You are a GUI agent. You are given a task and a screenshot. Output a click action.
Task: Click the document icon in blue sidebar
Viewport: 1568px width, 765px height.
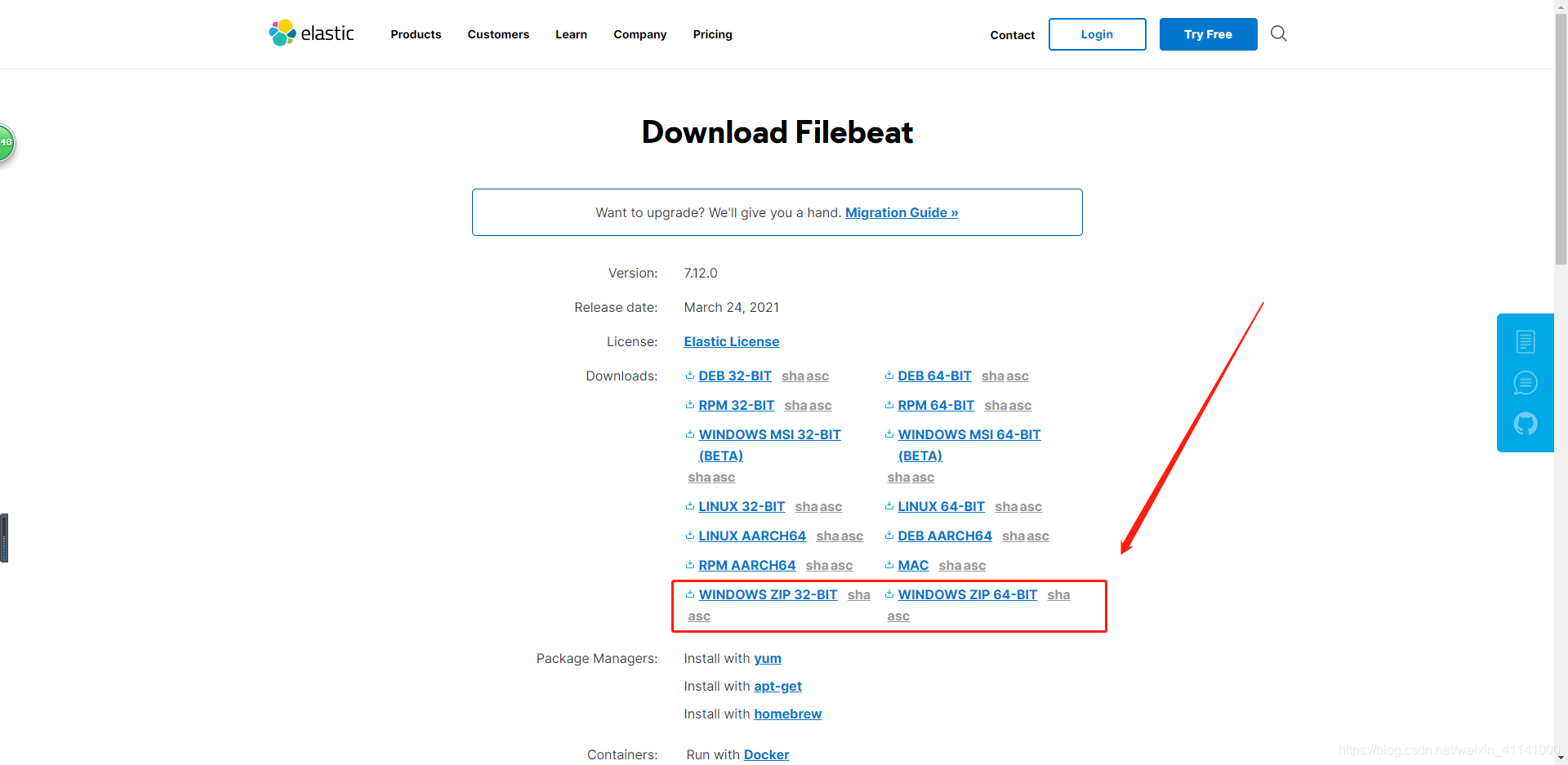(x=1526, y=341)
